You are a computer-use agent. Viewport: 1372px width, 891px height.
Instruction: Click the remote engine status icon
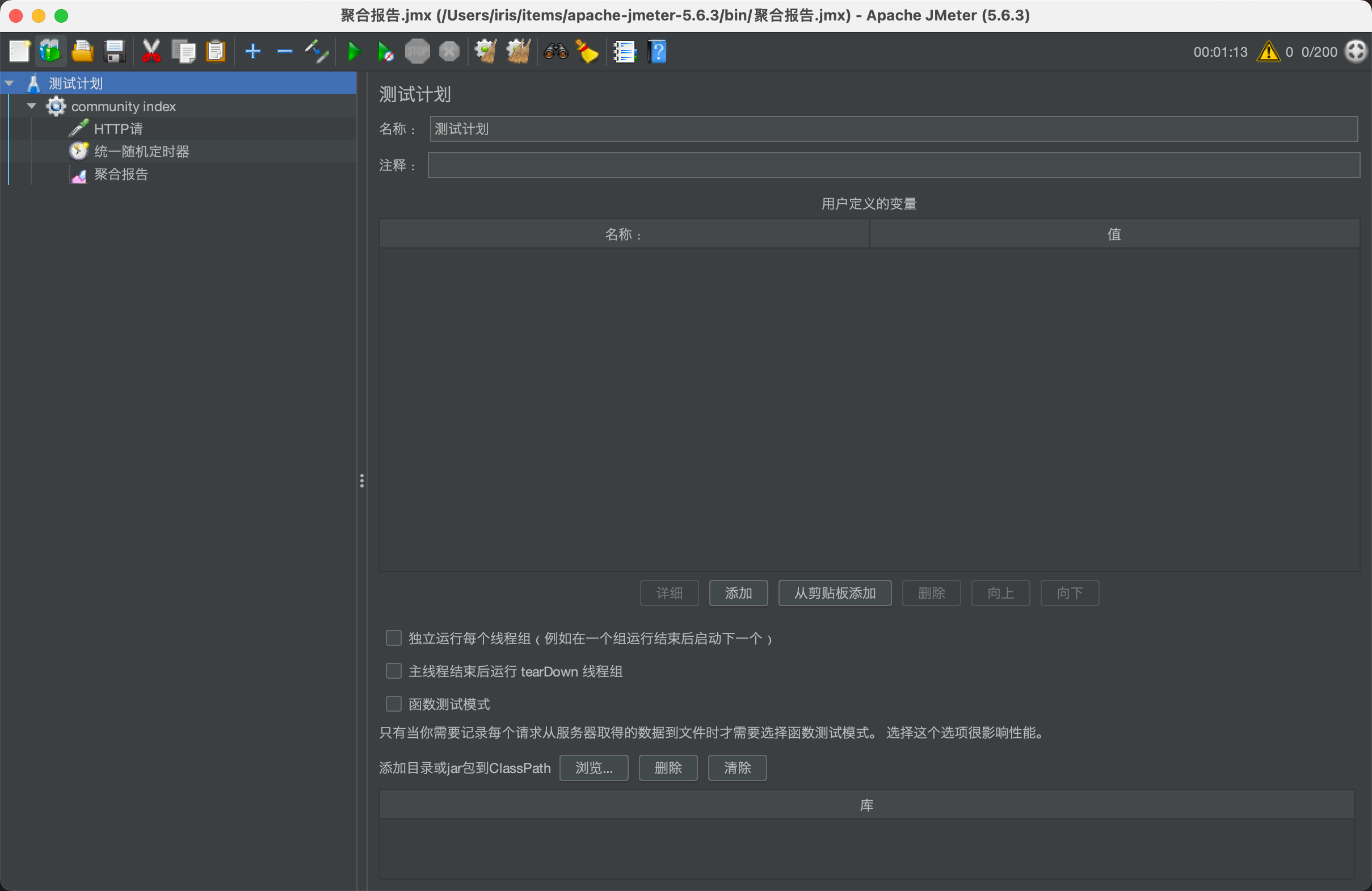click(1356, 51)
